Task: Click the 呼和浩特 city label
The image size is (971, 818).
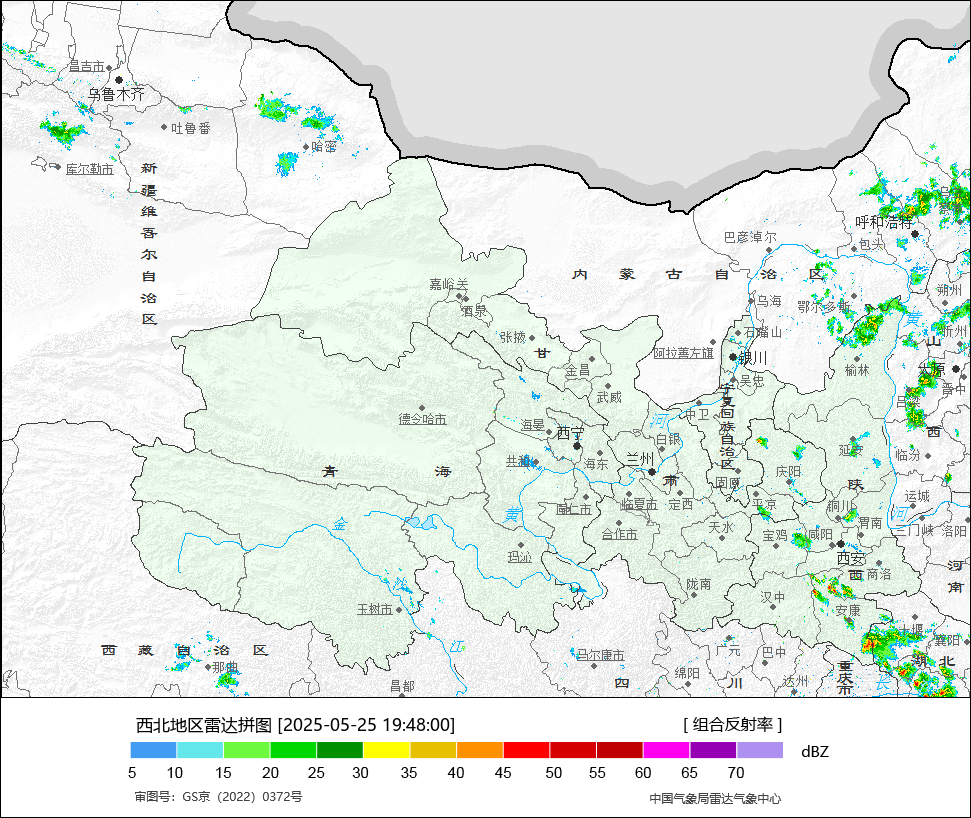Action: (884, 222)
